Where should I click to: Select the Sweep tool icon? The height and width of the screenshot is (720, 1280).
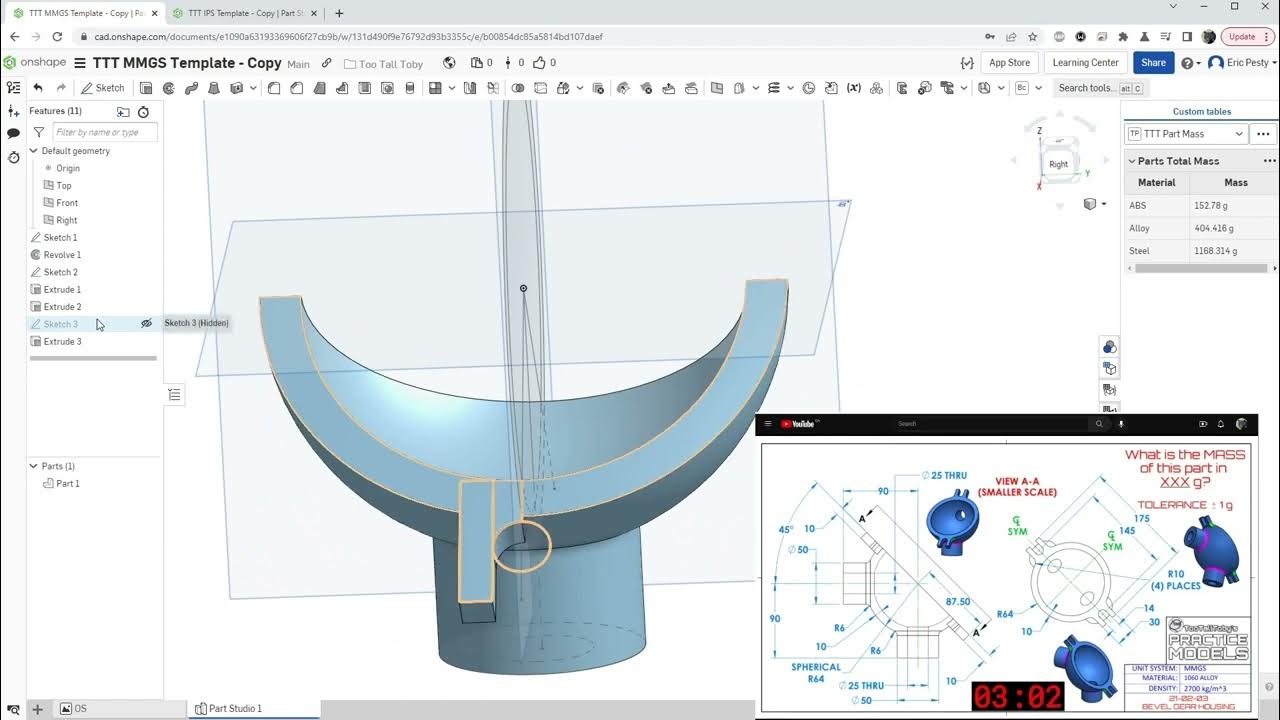(190, 88)
